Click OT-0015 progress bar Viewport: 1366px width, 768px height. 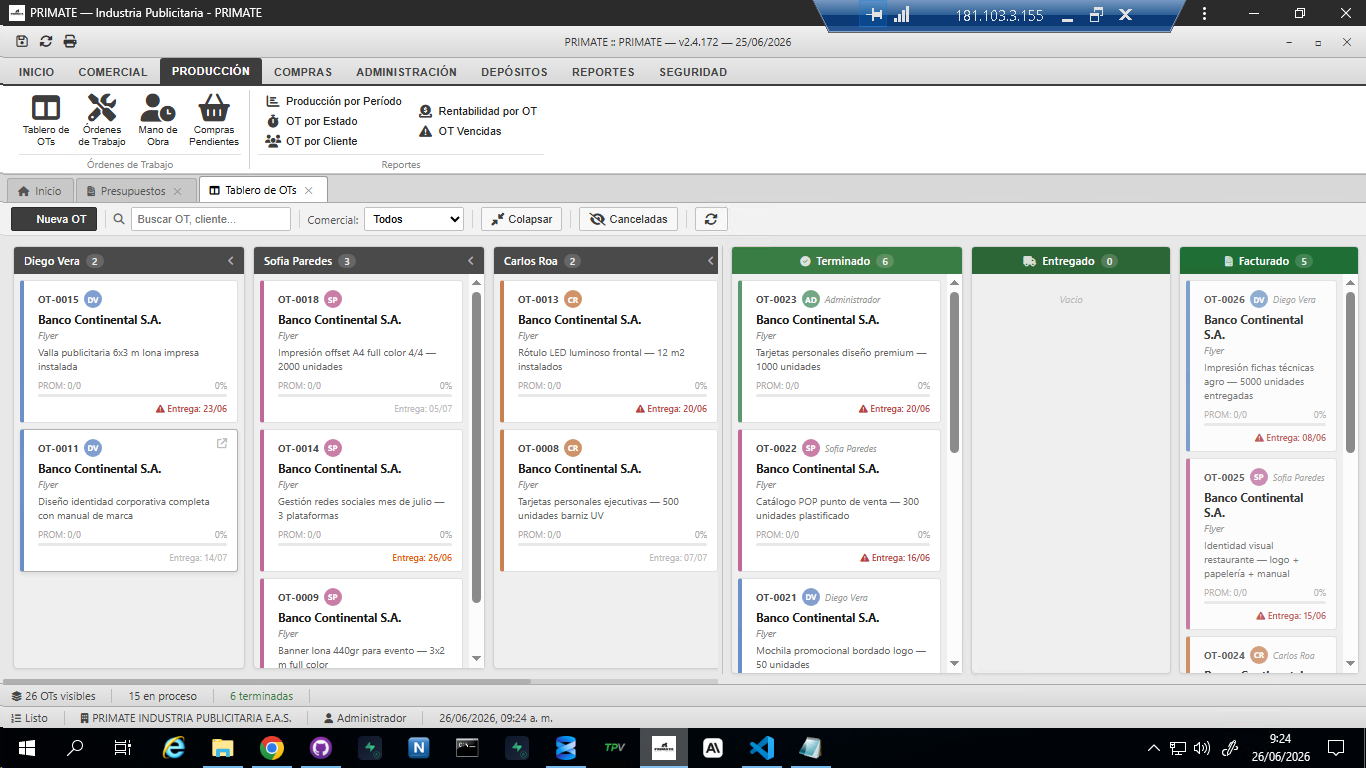[x=132, y=396]
